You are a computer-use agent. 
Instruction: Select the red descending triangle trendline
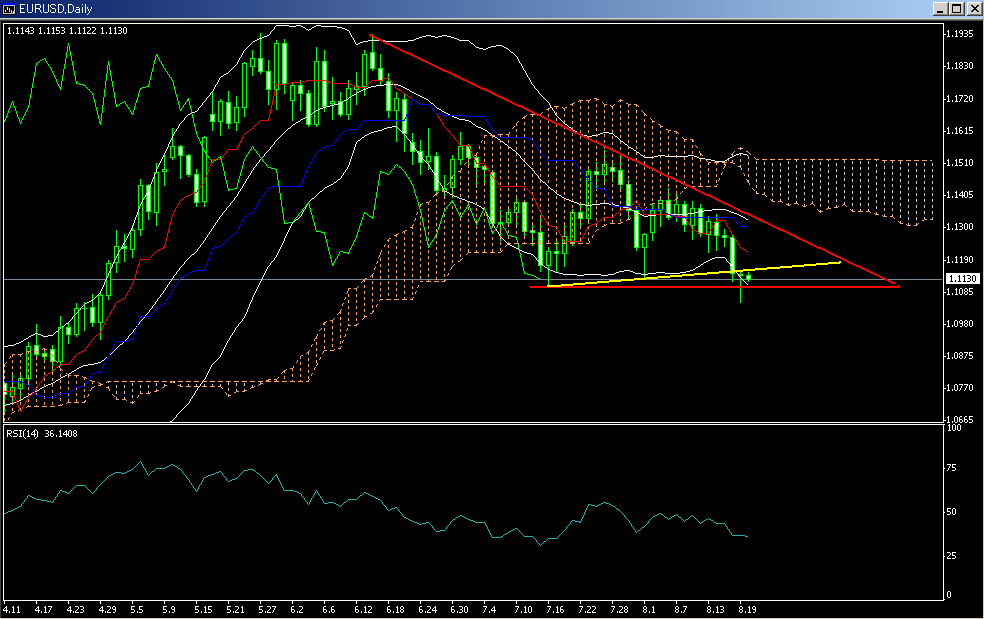tap(634, 160)
